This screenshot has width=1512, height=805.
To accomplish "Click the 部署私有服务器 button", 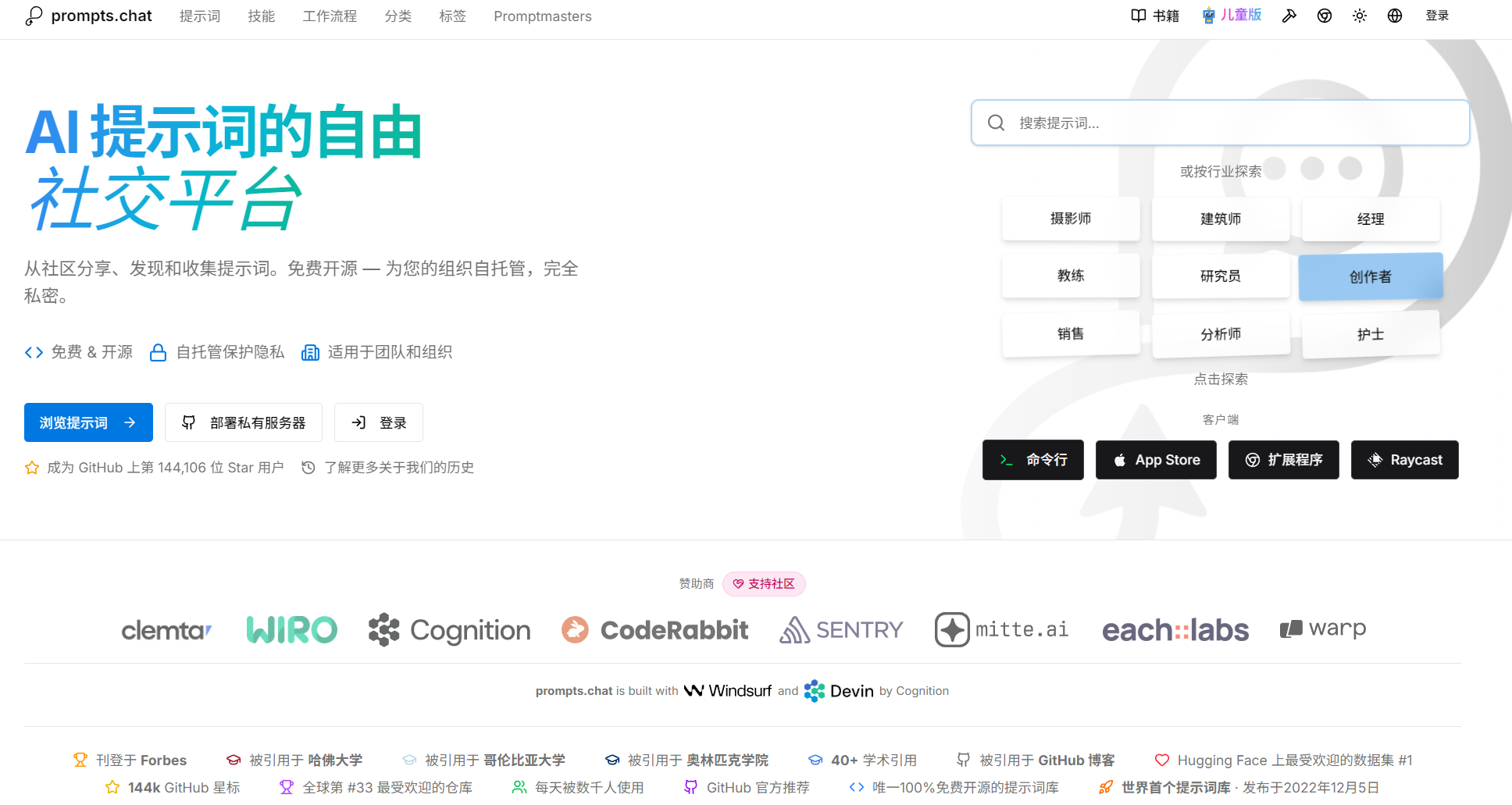I will [x=244, y=422].
